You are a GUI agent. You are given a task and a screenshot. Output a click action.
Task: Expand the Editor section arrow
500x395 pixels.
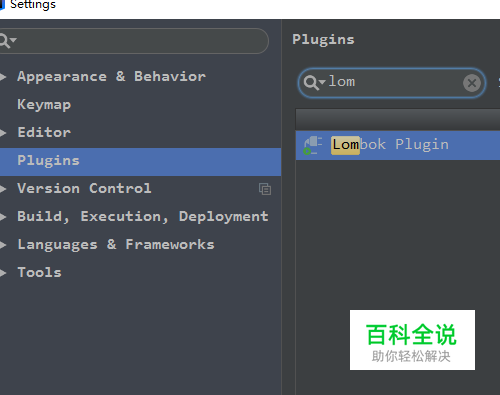pos(3,133)
